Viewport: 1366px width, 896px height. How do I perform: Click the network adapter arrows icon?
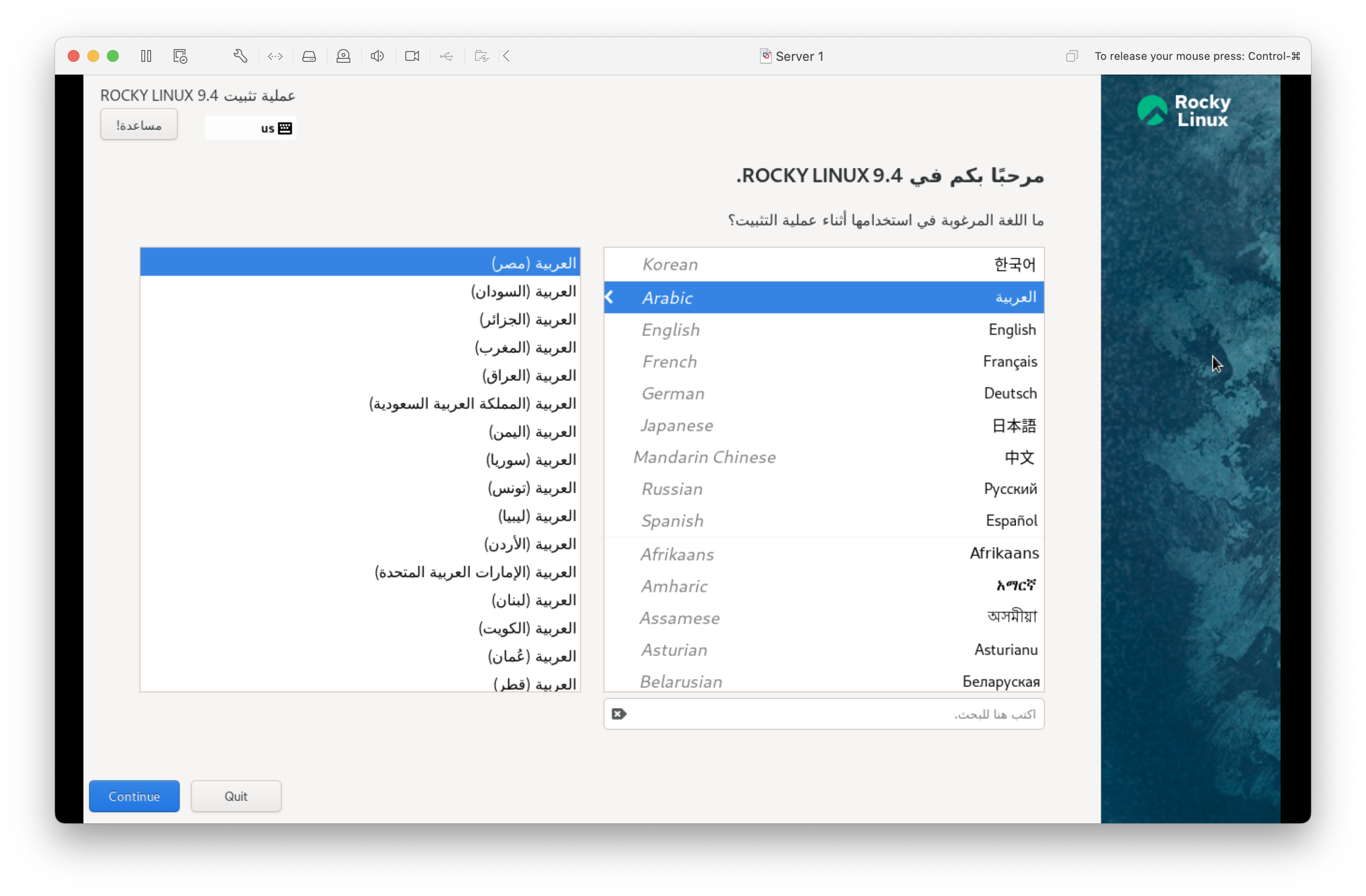click(x=275, y=55)
